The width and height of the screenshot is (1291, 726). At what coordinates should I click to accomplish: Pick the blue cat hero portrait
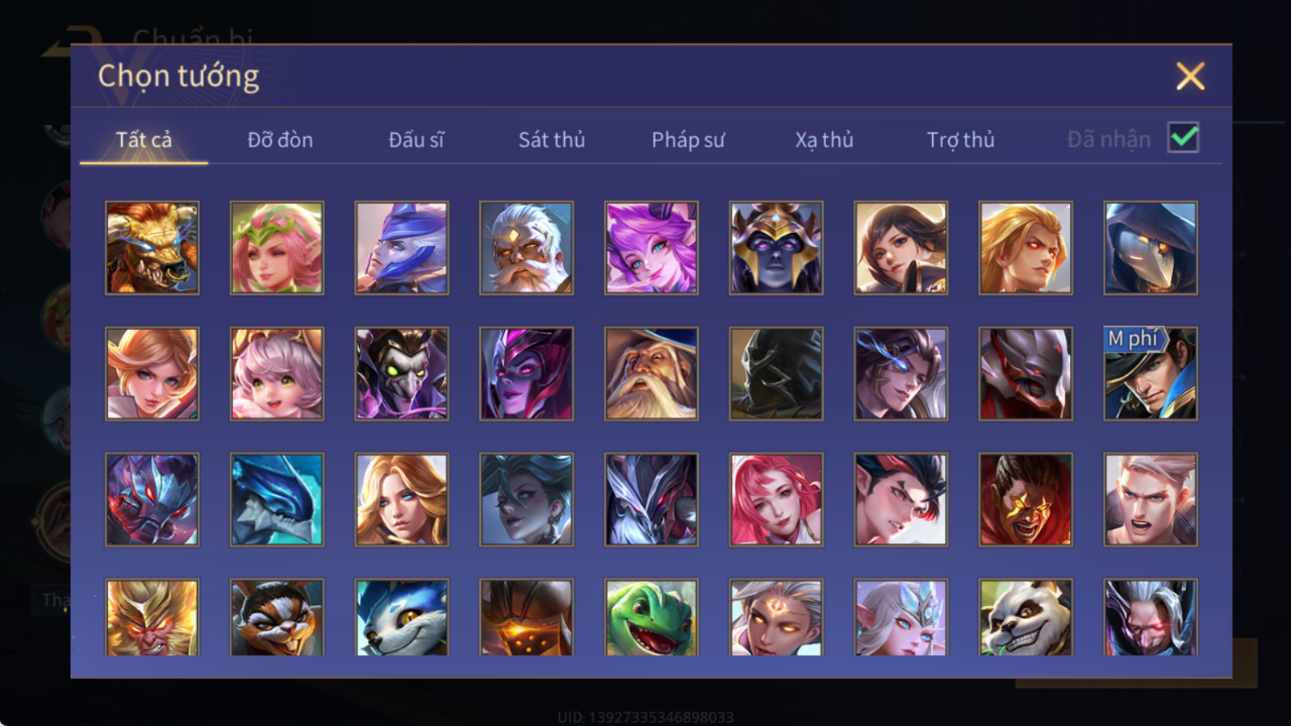(x=401, y=617)
